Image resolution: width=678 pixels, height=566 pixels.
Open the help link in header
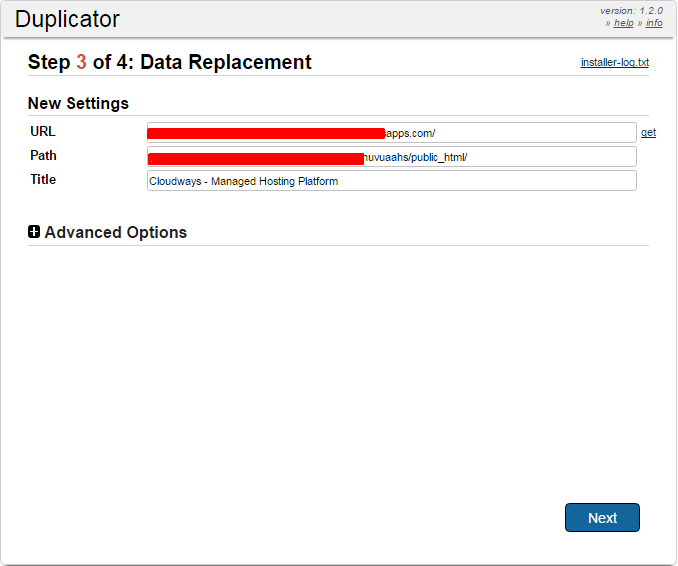(623, 23)
